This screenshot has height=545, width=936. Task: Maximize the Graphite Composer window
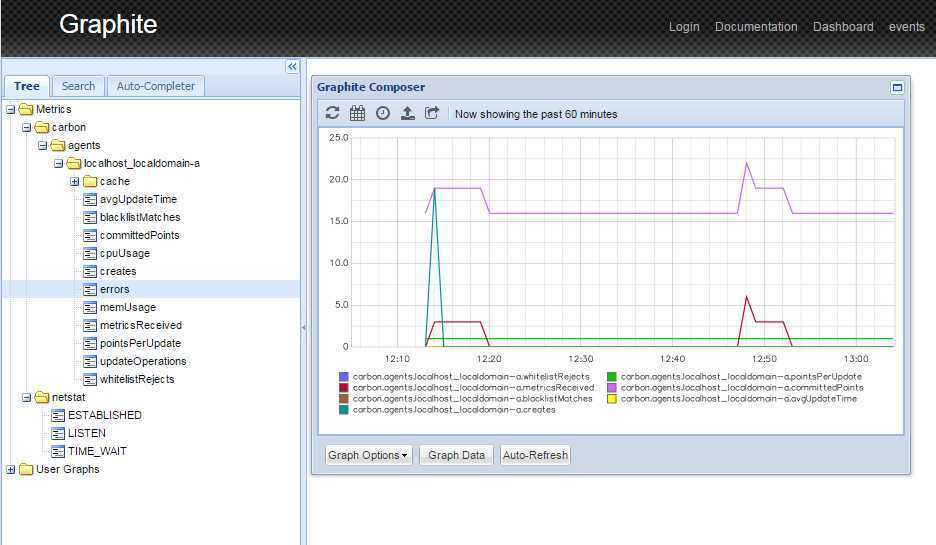[x=897, y=87]
